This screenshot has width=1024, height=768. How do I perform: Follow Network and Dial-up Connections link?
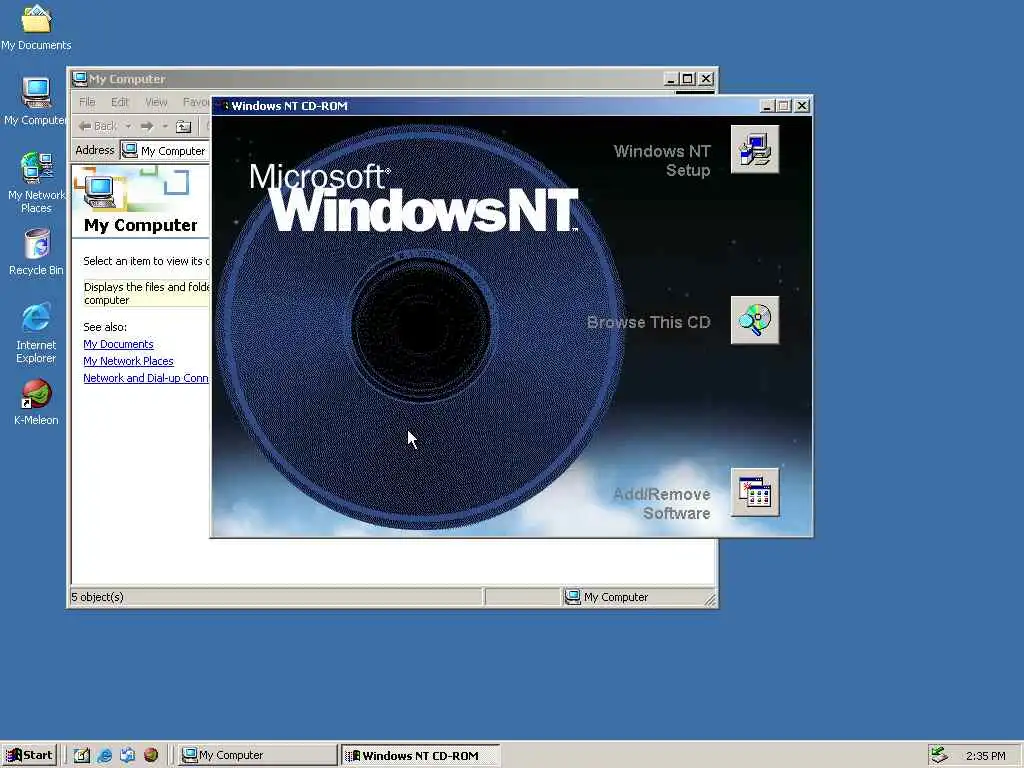146,378
